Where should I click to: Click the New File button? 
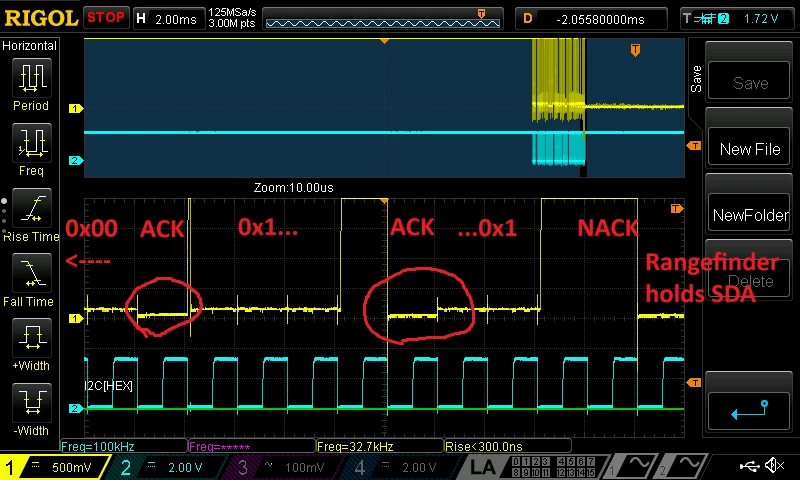(749, 148)
